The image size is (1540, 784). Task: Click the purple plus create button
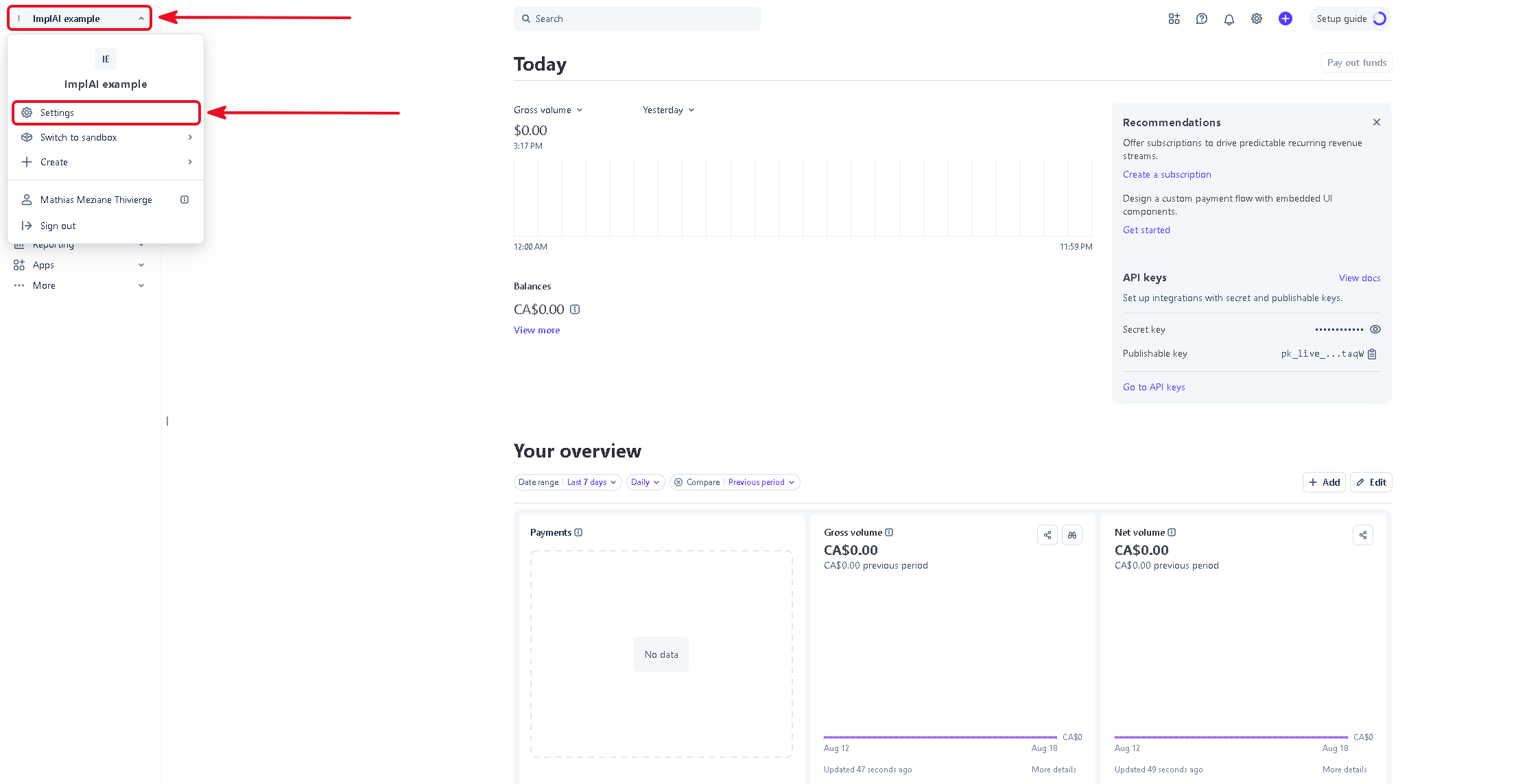[1285, 19]
